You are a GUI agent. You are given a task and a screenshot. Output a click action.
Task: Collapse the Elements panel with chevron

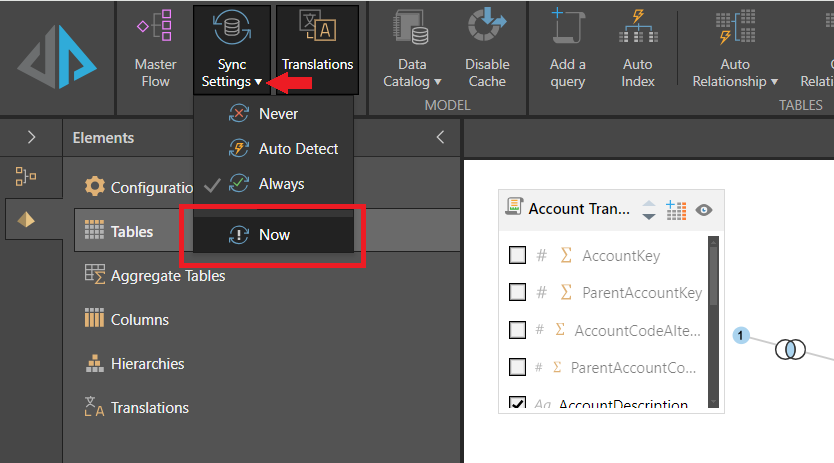pyautogui.click(x=440, y=138)
